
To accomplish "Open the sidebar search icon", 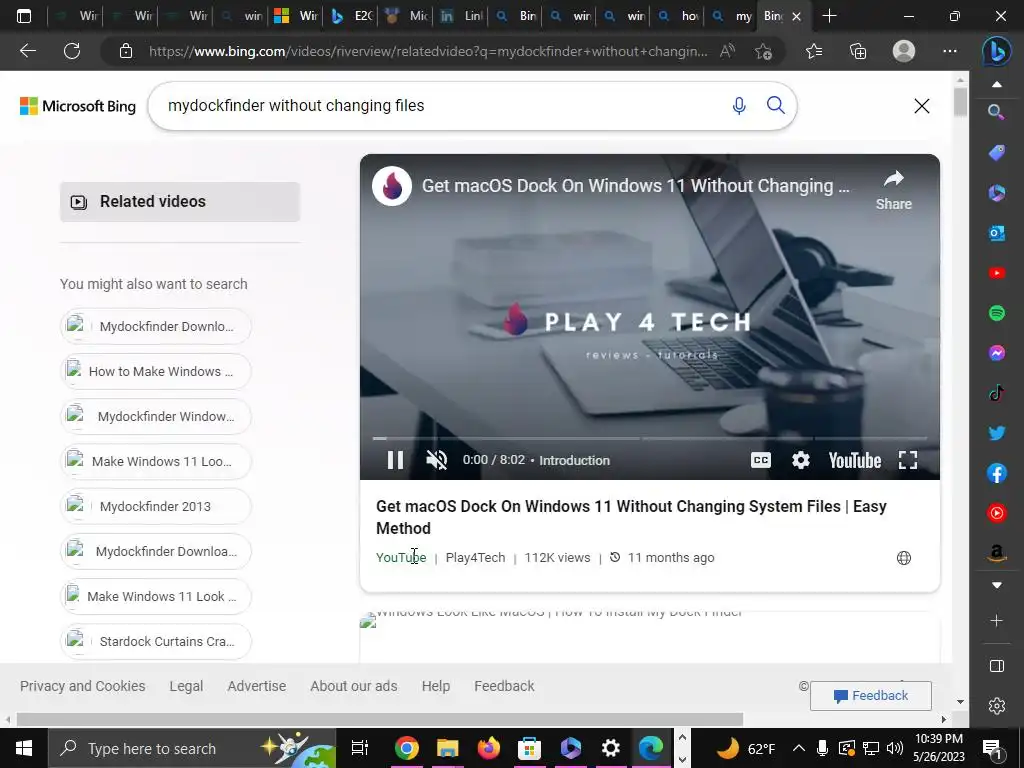I will point(996,112).
